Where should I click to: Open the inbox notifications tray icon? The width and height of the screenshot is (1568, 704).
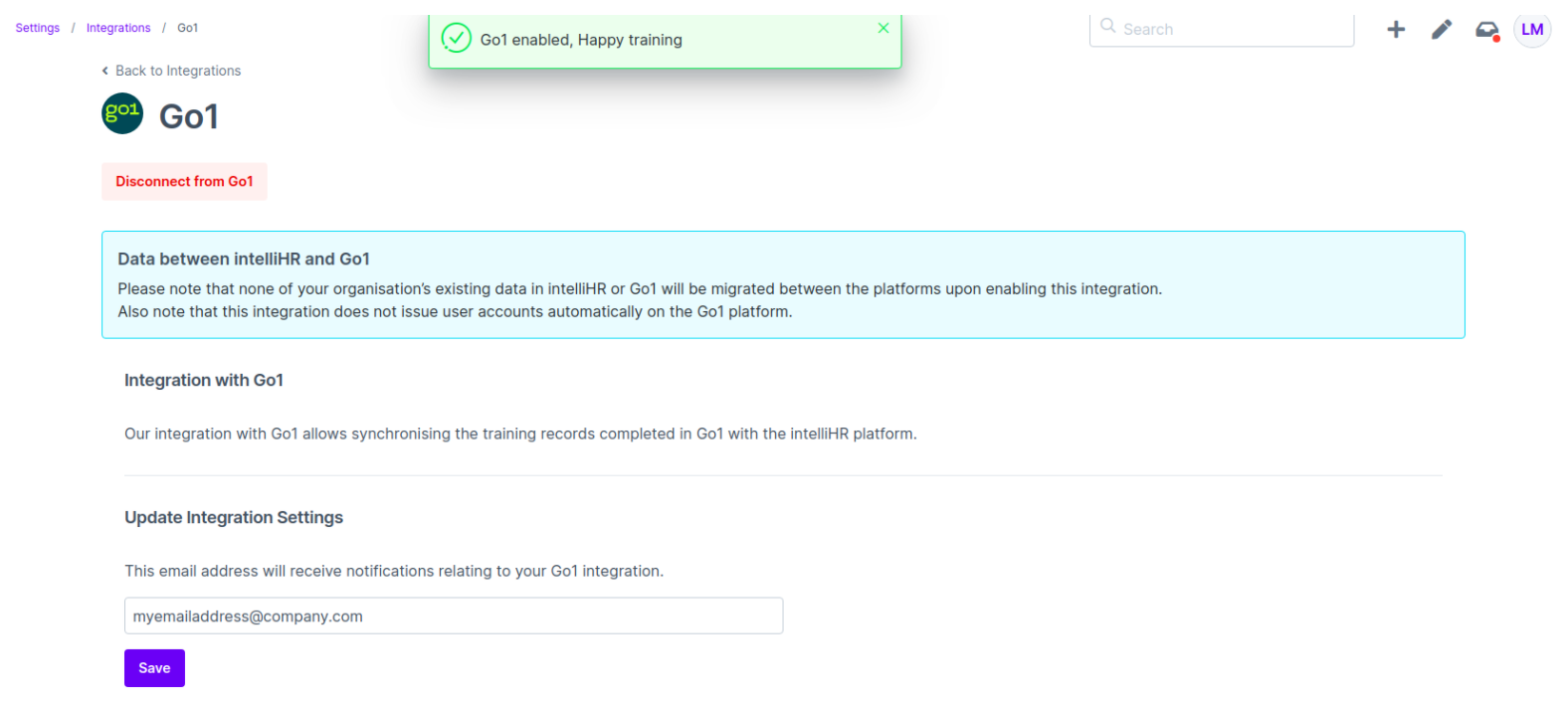(x=1486, y=30)
